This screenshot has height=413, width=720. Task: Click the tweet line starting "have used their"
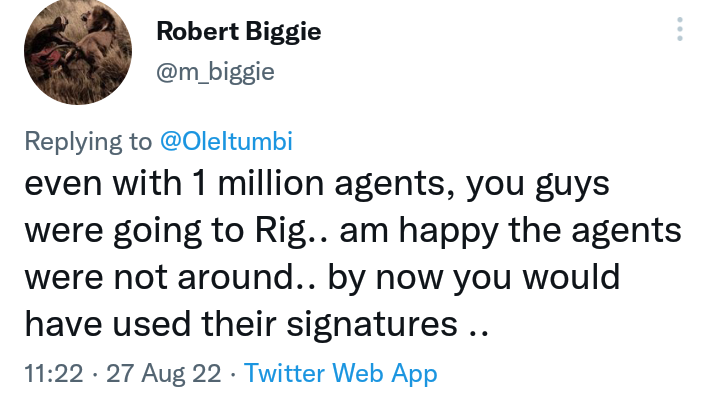coord(256,322)
